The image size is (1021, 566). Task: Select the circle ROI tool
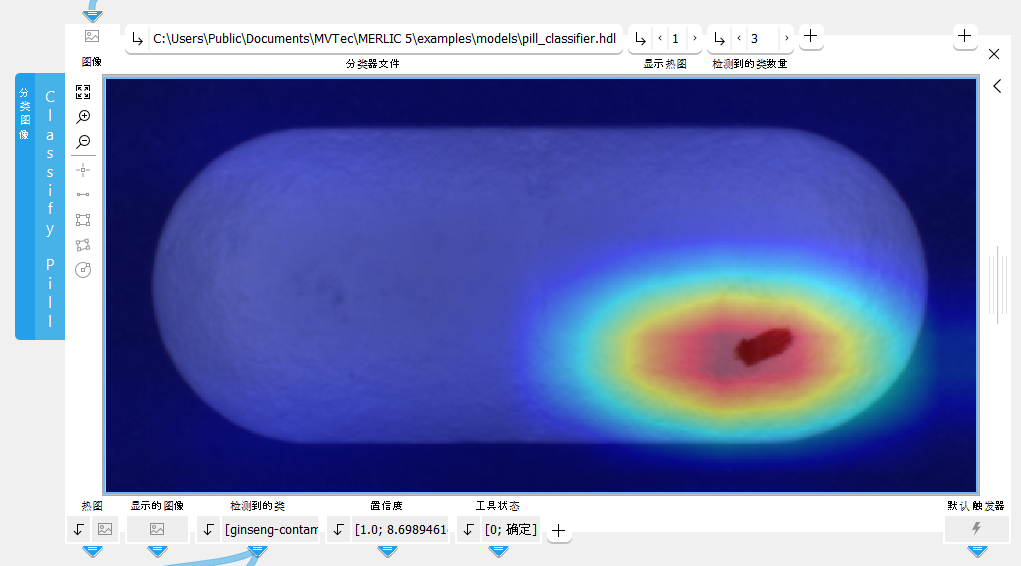tap(83, 270)
